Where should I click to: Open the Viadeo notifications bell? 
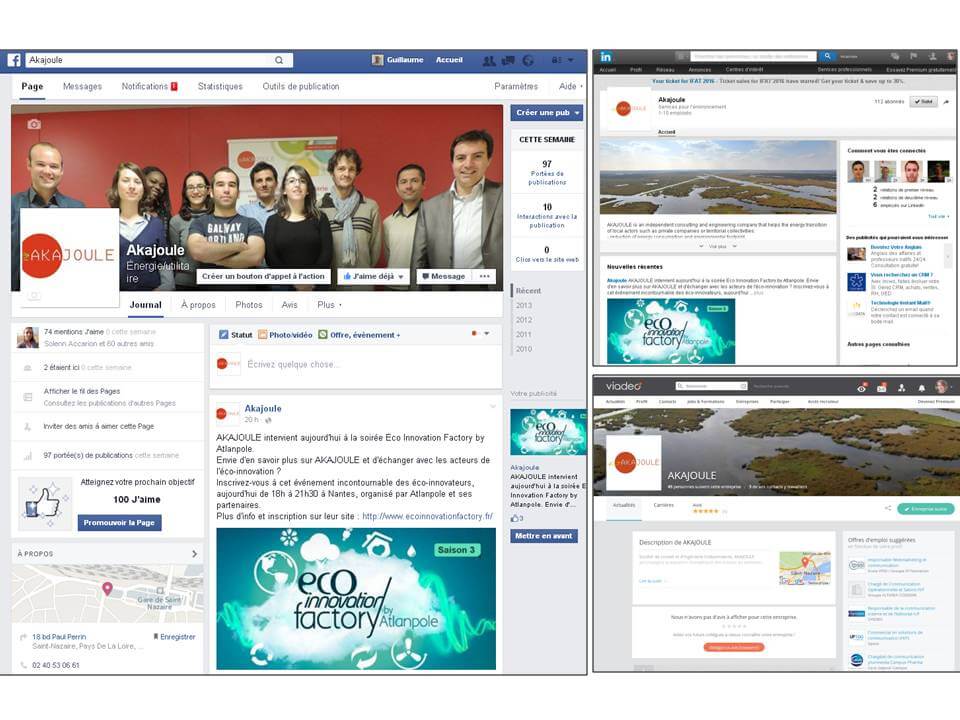click(x=920, y=387)
